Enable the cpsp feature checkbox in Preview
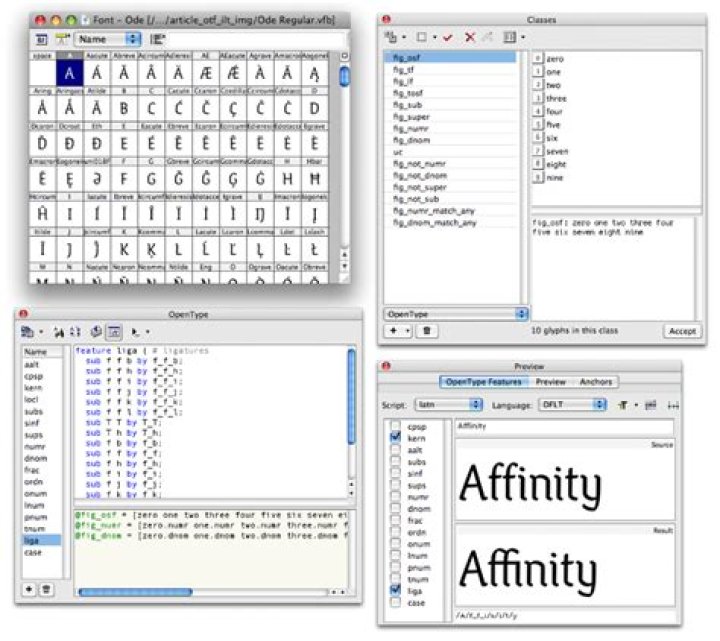Image resolution: width=720 pixels, height=641 pixels. coord(395,426)
